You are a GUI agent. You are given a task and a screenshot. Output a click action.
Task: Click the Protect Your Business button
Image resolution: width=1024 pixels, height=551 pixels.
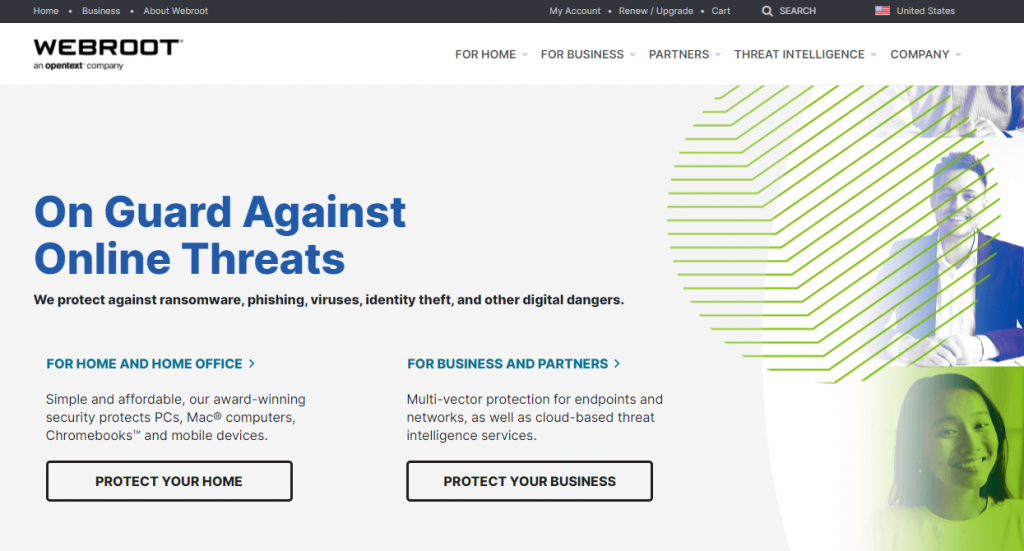(x=530, y=481)
